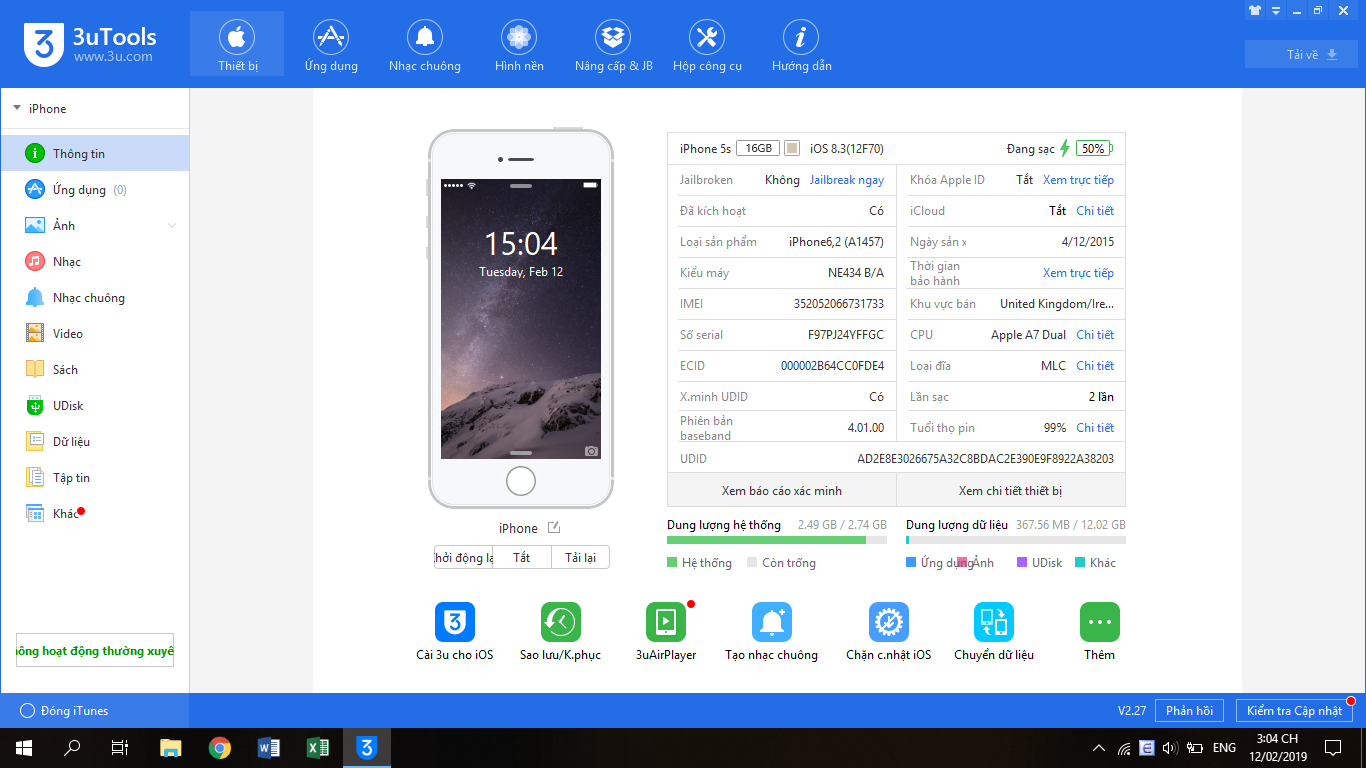Image resolution: width=1366 pixels, height=768 pixels.
Task: Open the Cài 3u cho iOS icon
Action: coord(455,622)
